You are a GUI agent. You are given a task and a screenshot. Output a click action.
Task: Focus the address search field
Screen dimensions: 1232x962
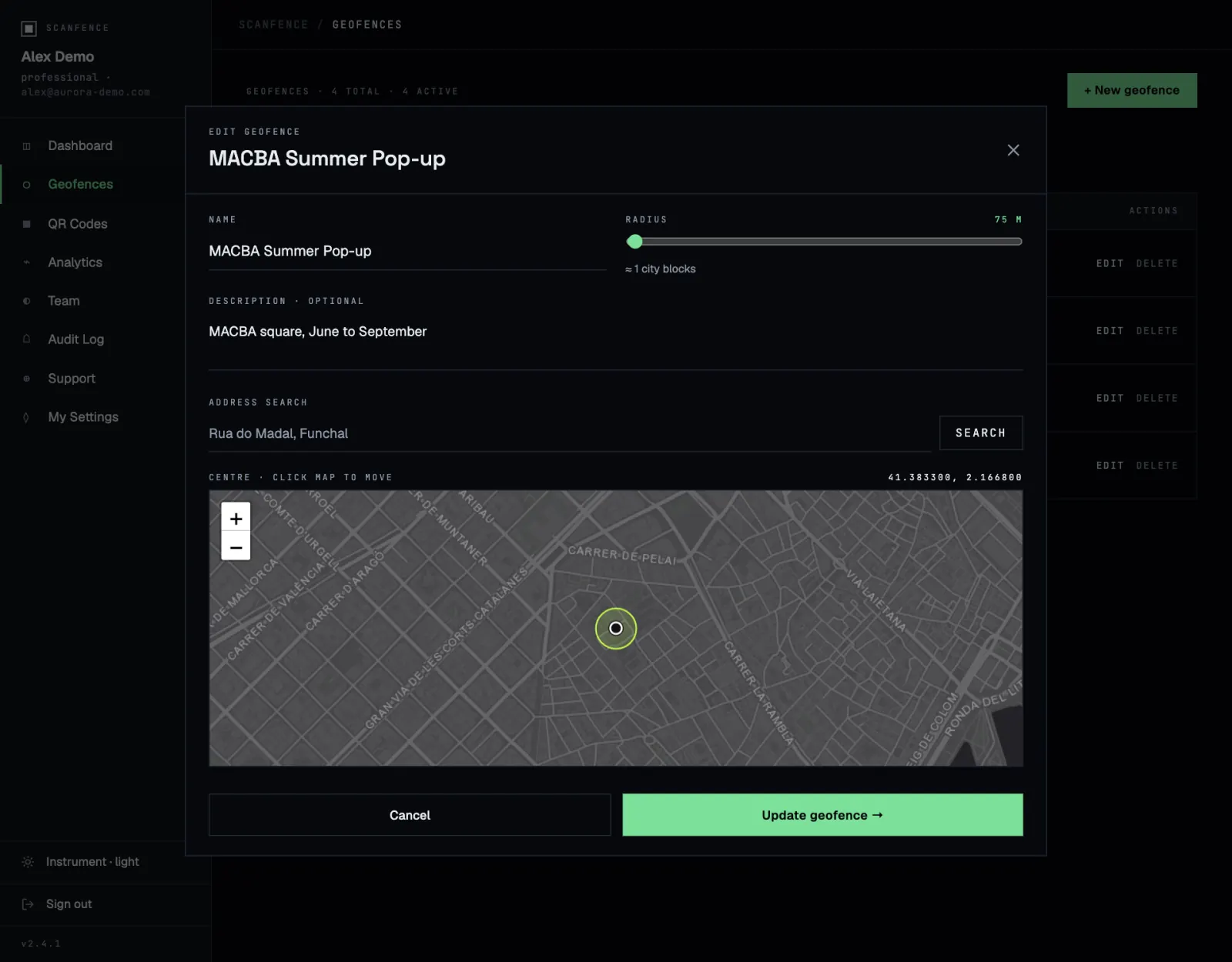pos(570,433)
